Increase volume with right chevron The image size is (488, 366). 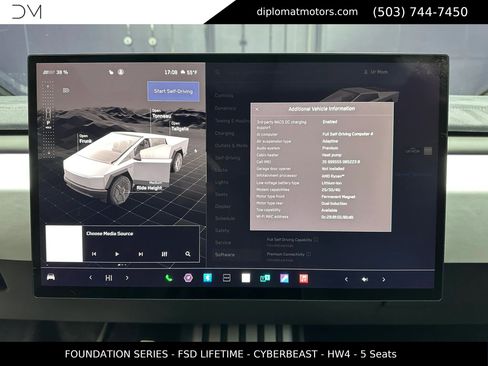point(384,279)
